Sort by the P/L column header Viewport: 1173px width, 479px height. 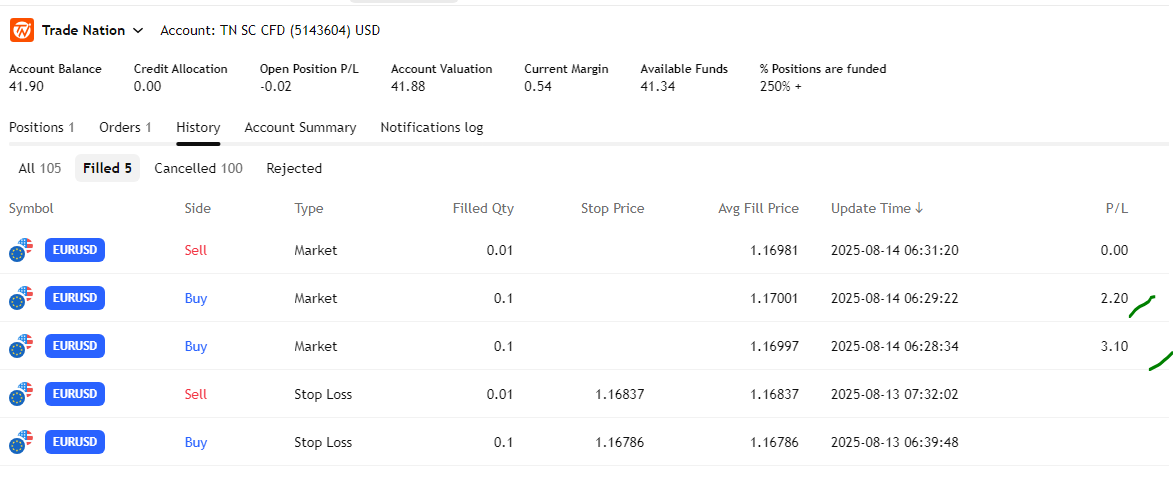tap(1116, 208)
